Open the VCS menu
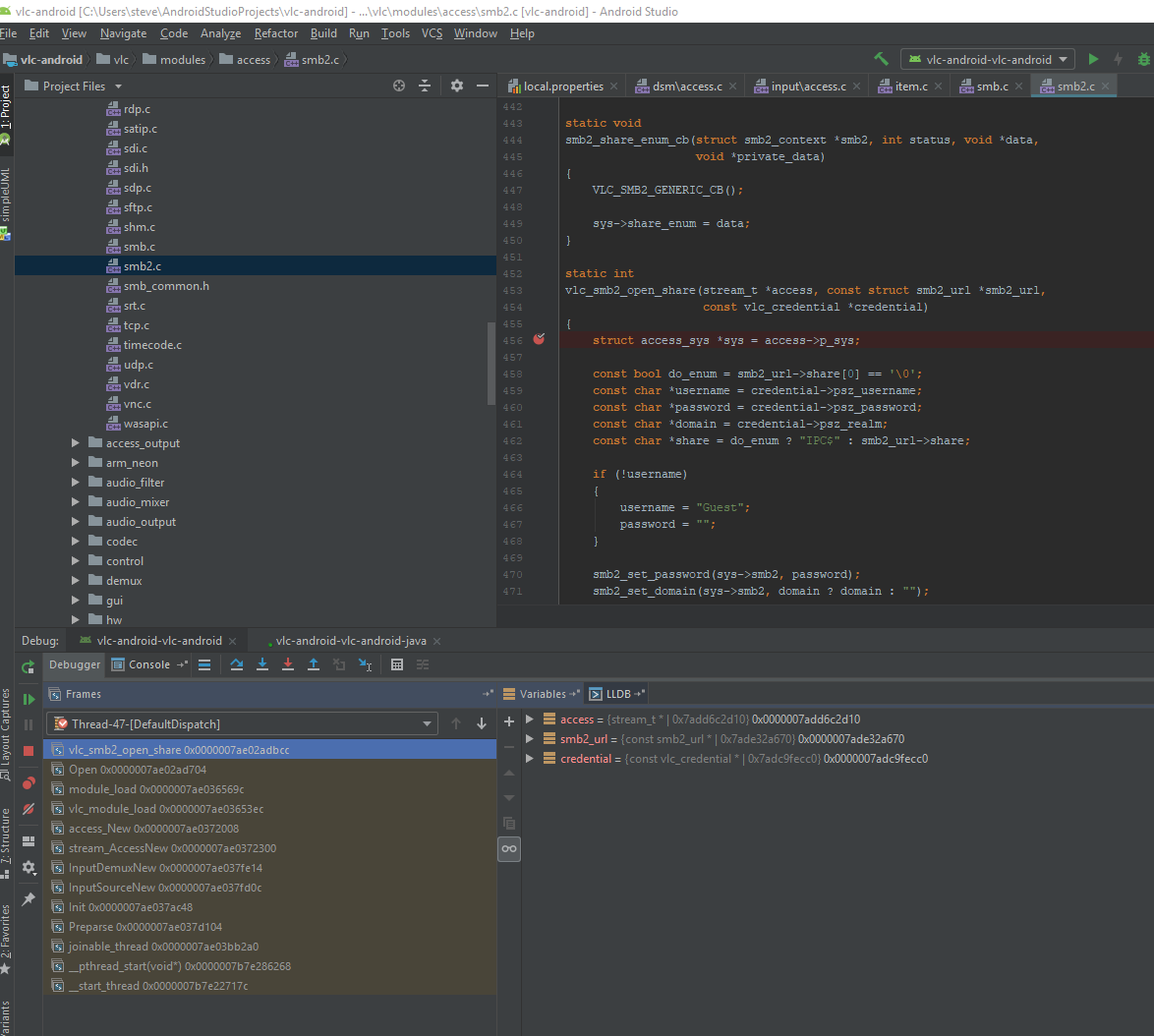The image size is (1154, 1036). (x=433, y=33)
